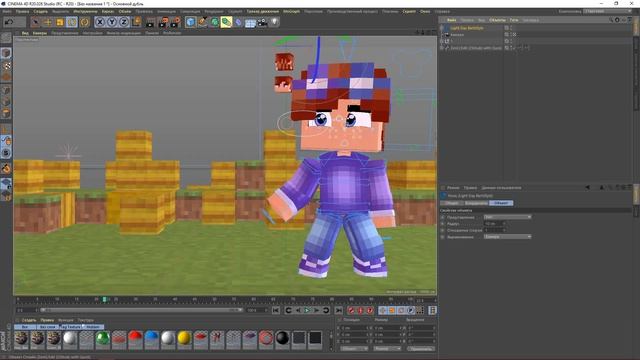Screen dimensions: 640x360
Task: Toggle visibility dots of camera object
Action: pyautogui.click(x=511, y=35)
